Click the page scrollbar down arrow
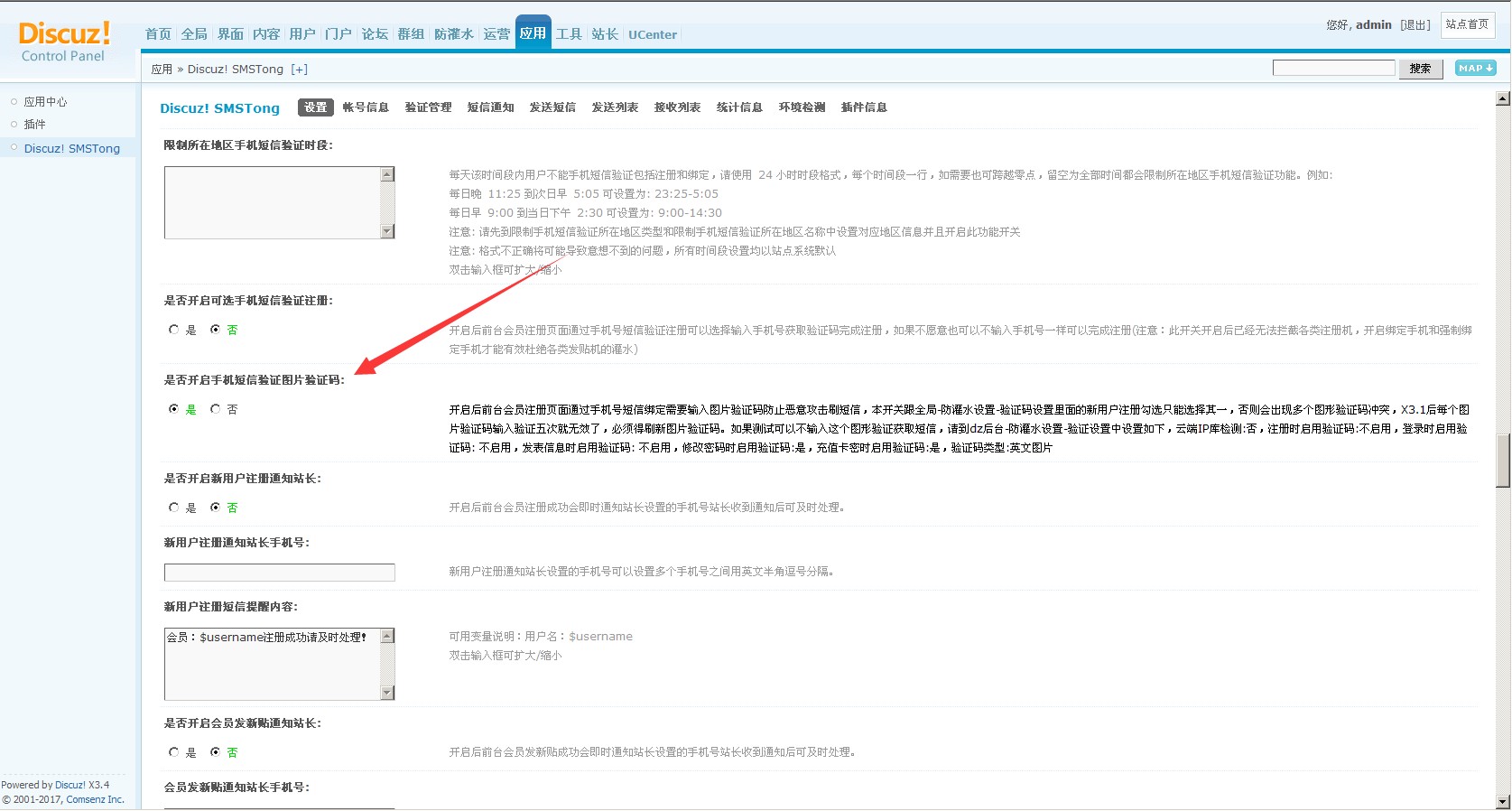1512x811 pixels. click(x=1503, y=802)
